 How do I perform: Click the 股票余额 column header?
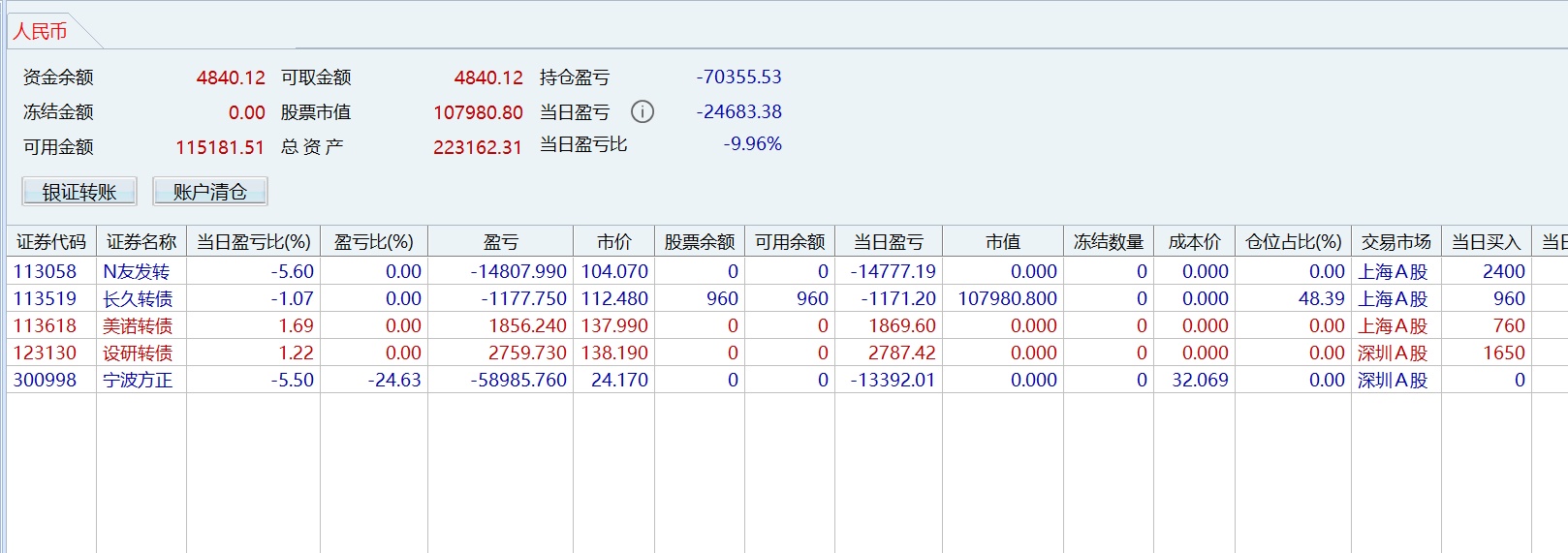point(700,241)
